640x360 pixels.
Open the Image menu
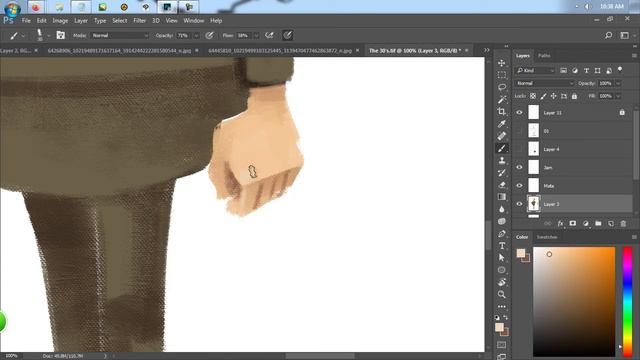coord(60,20)
